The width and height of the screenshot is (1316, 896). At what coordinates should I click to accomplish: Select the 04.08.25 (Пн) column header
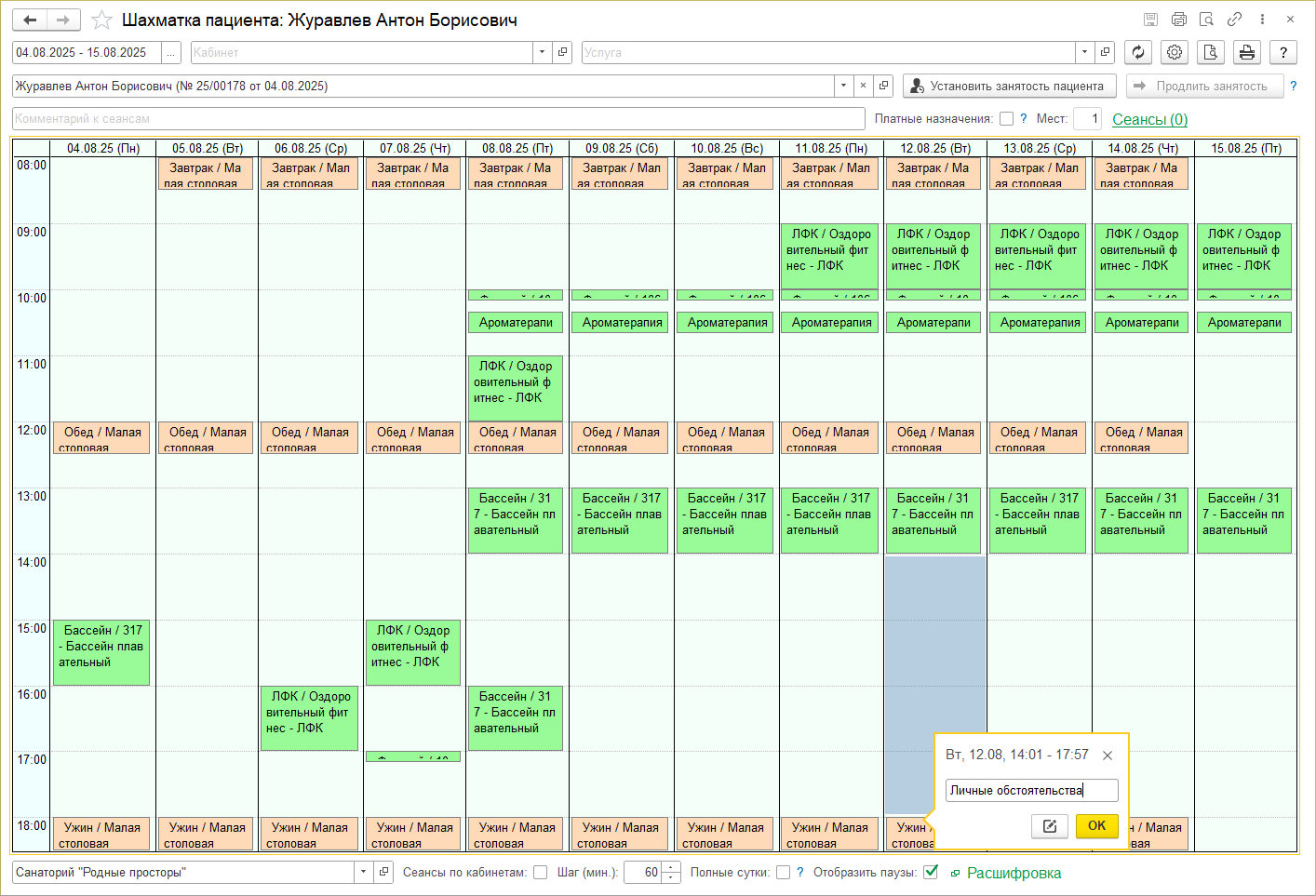click(103, 148)
